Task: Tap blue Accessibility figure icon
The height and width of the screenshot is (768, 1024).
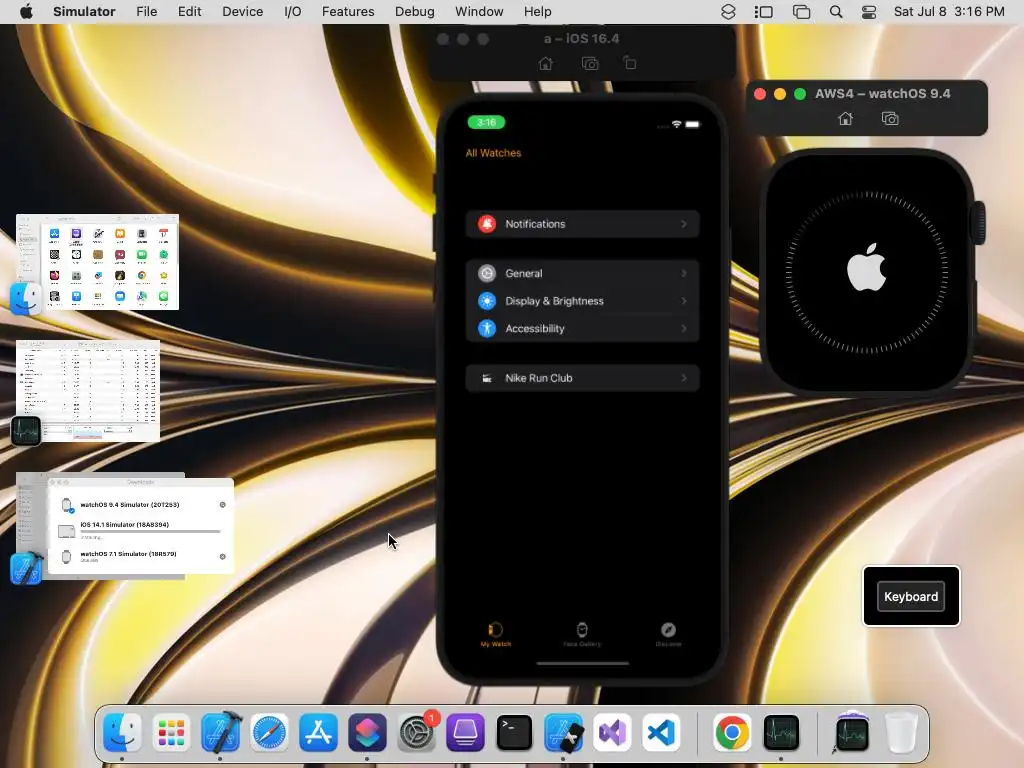Action: (487, 328)
